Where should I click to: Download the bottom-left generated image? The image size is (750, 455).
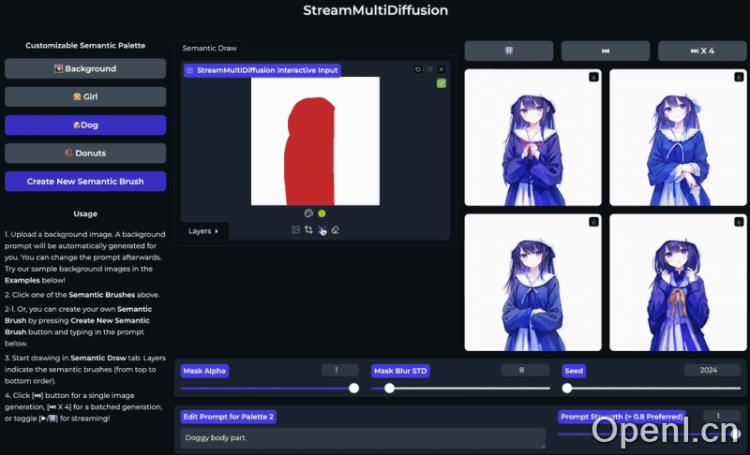point(594,222)
